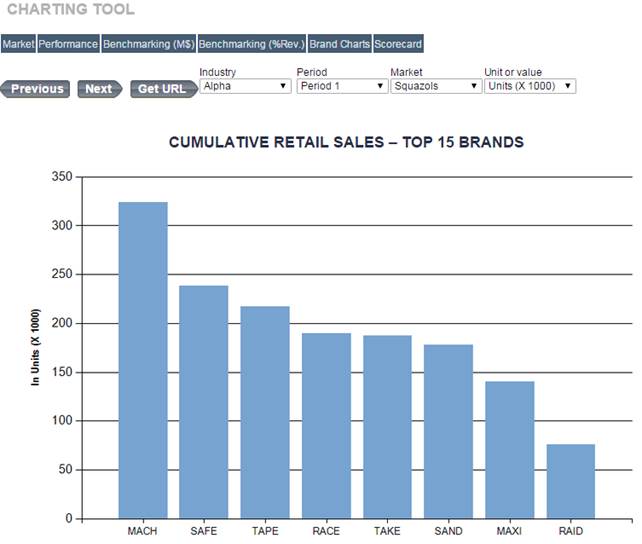Image resolution: width=642 pixels, height=544 pixels.
Task: Expand the Industry dropdown showing Alpha
Action: (245, 86)
